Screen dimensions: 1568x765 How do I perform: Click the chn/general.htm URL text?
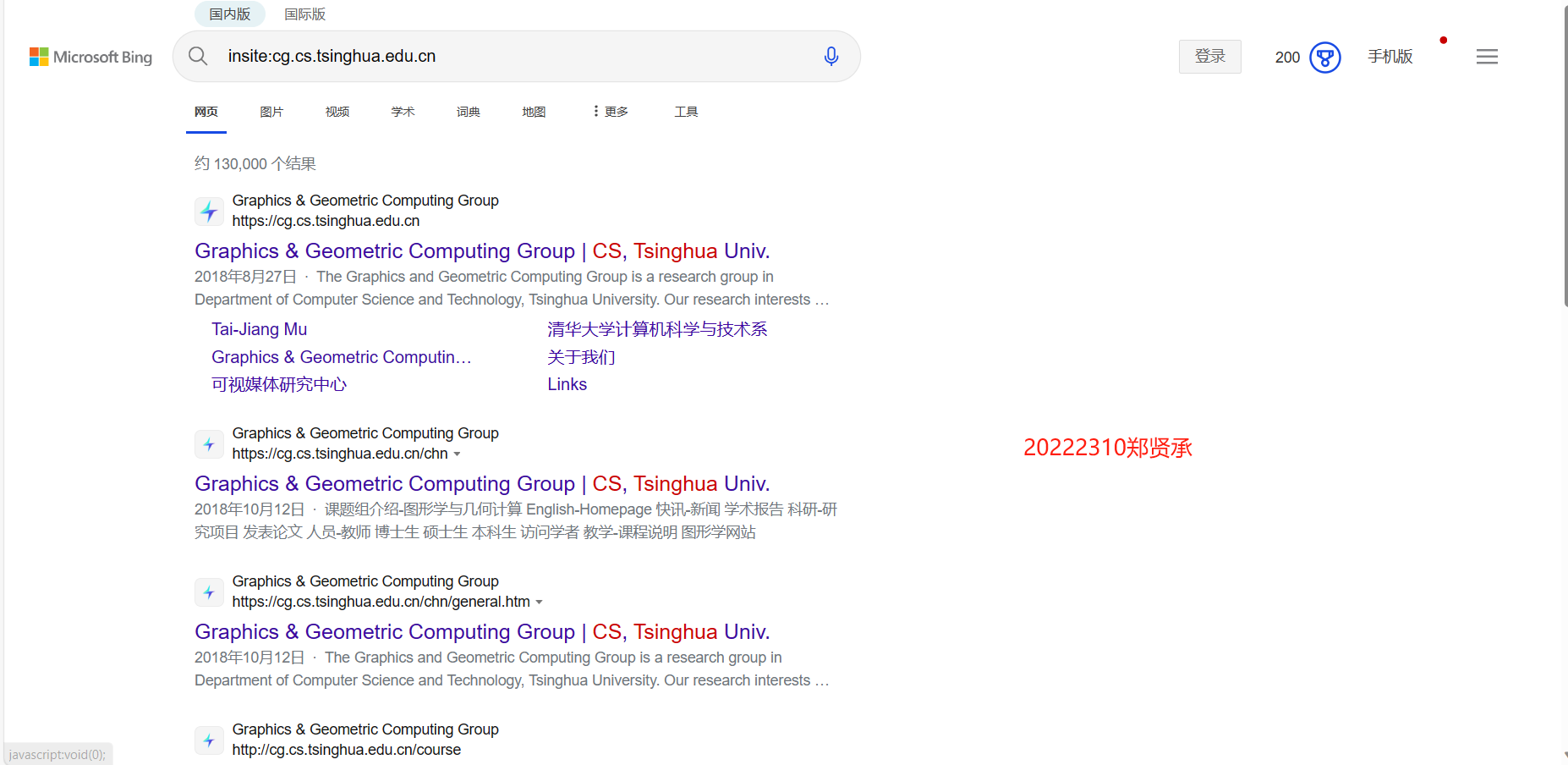pos(381,602)
